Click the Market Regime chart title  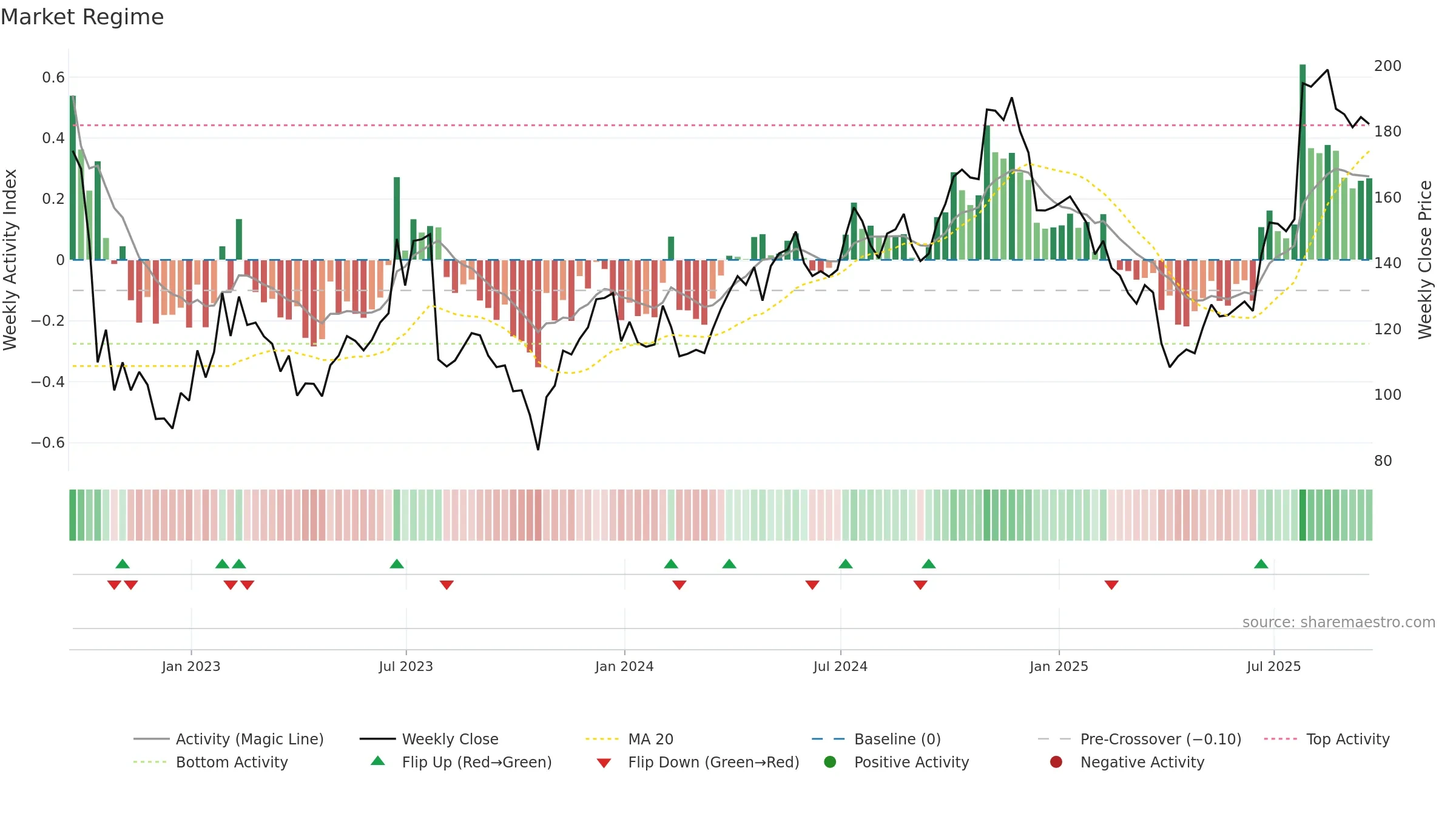point(82,17)
